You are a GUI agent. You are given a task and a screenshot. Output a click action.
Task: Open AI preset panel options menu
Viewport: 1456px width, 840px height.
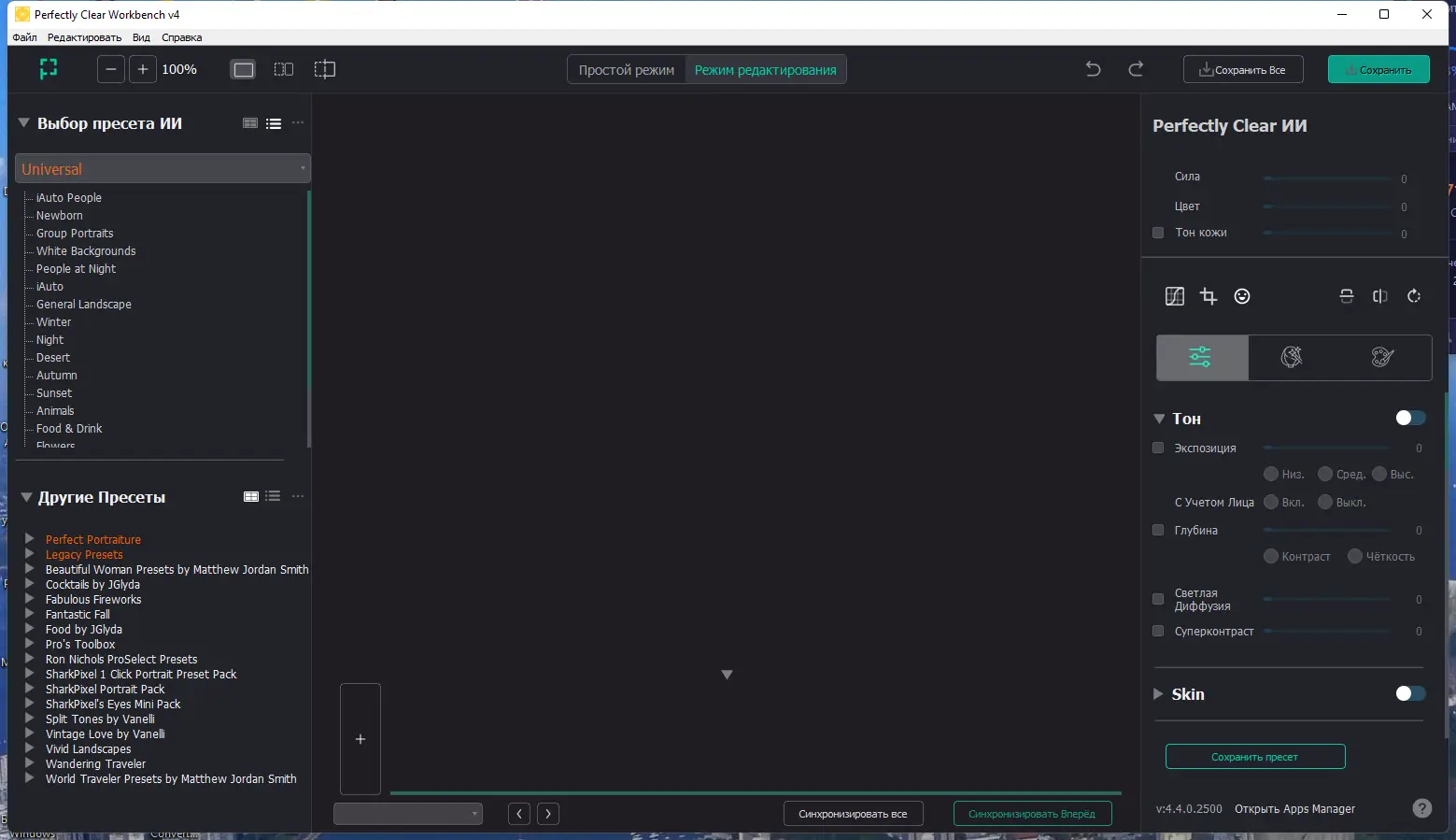pos(298,123)
